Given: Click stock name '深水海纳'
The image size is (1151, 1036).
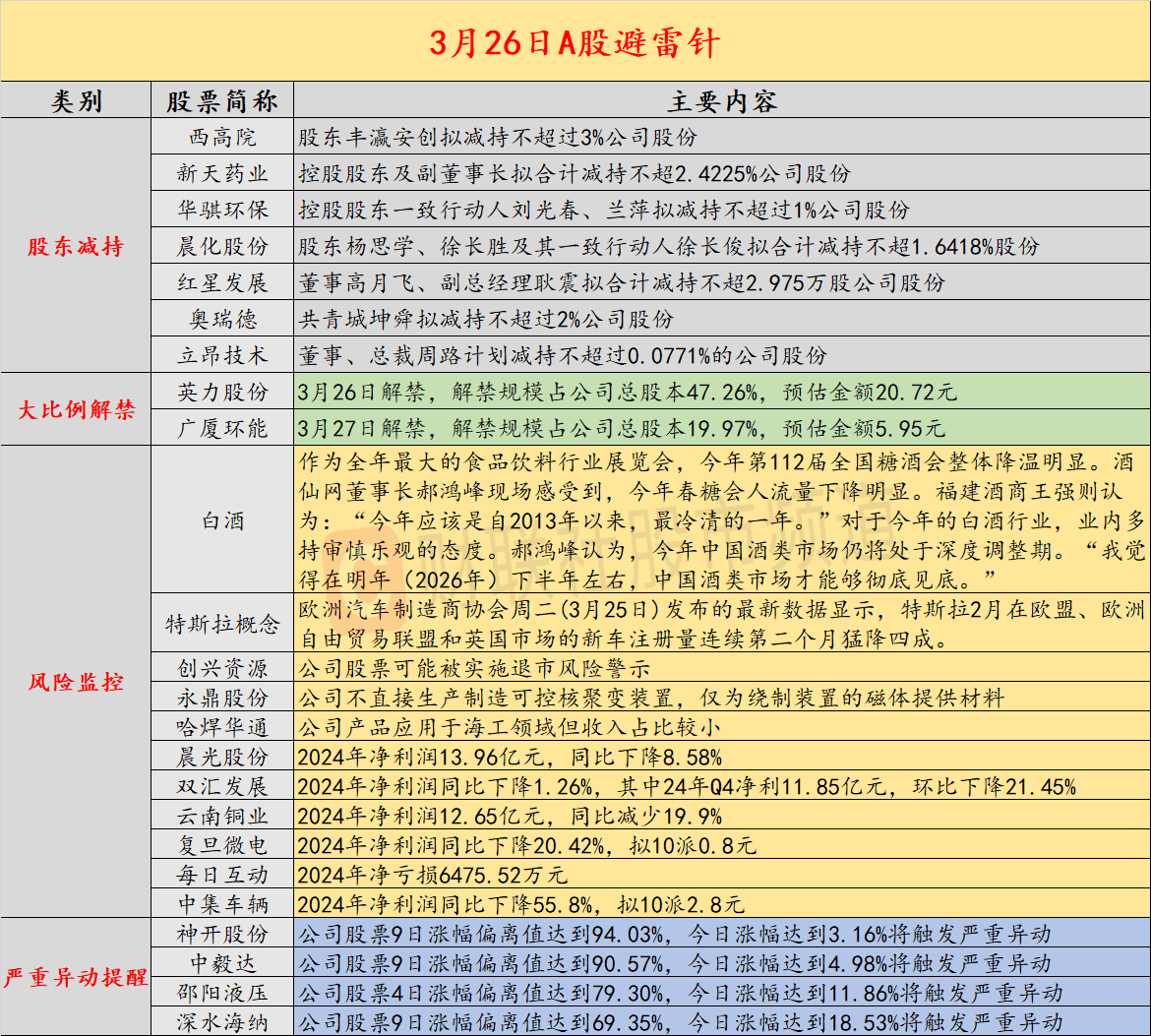Looking at the screenshot, I should point(221,1022).
